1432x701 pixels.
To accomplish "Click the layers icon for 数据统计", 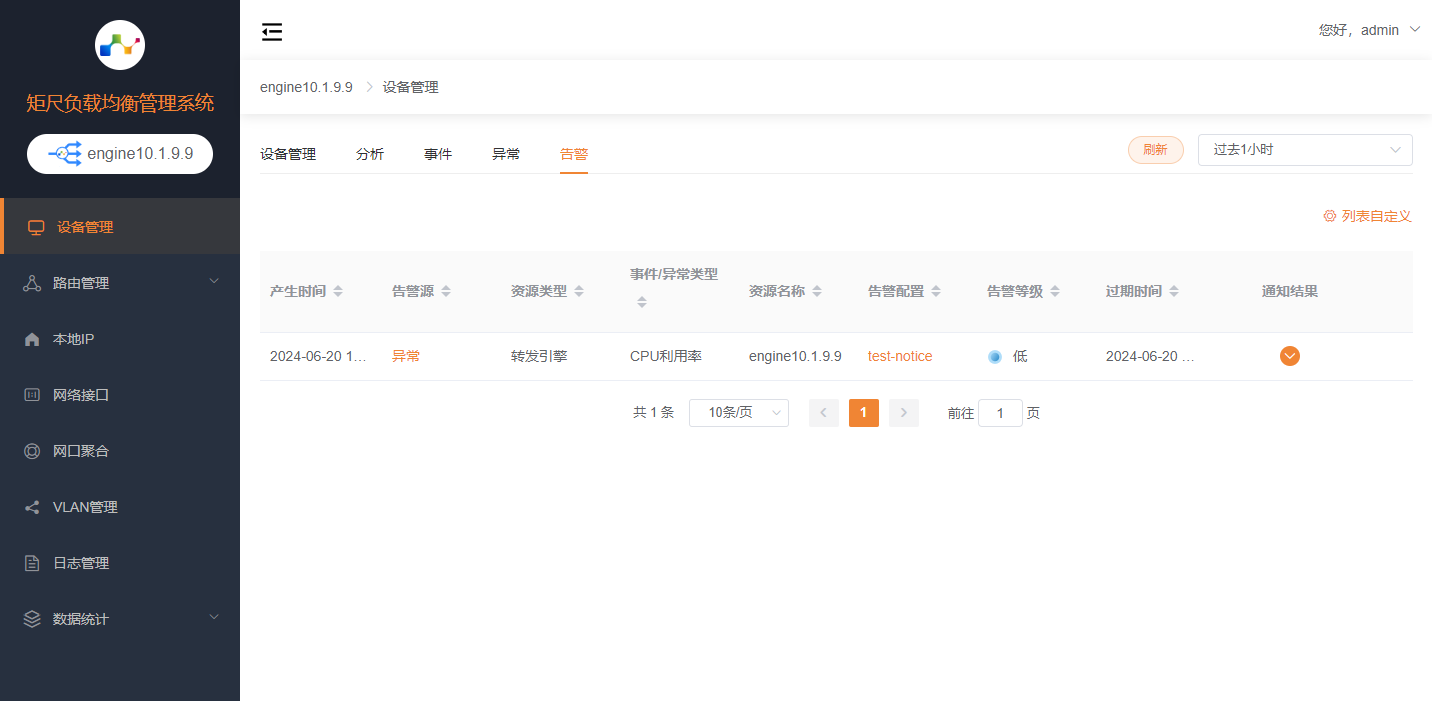I will 32,619.
